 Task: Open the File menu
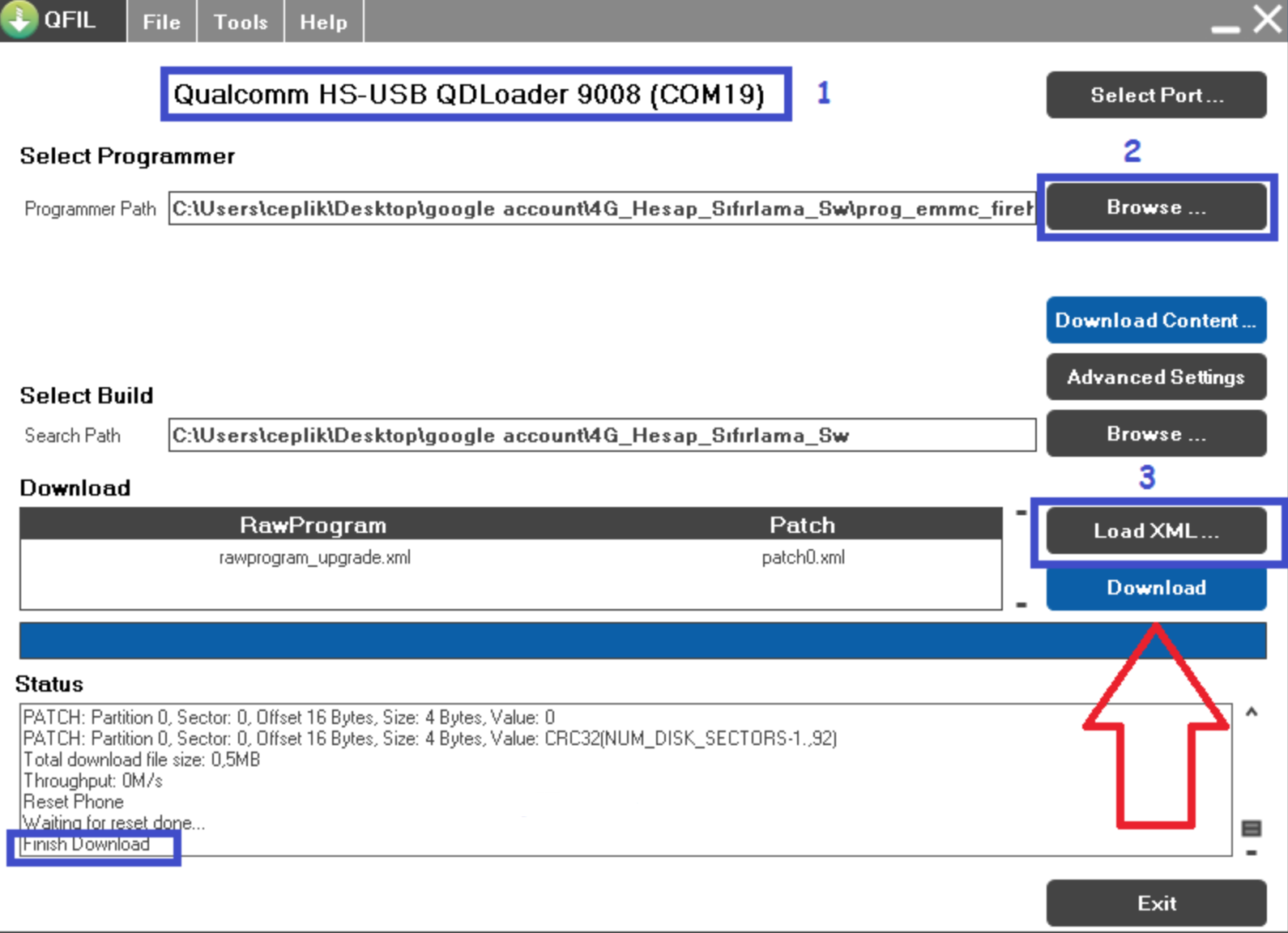click(x=161, y=22)
